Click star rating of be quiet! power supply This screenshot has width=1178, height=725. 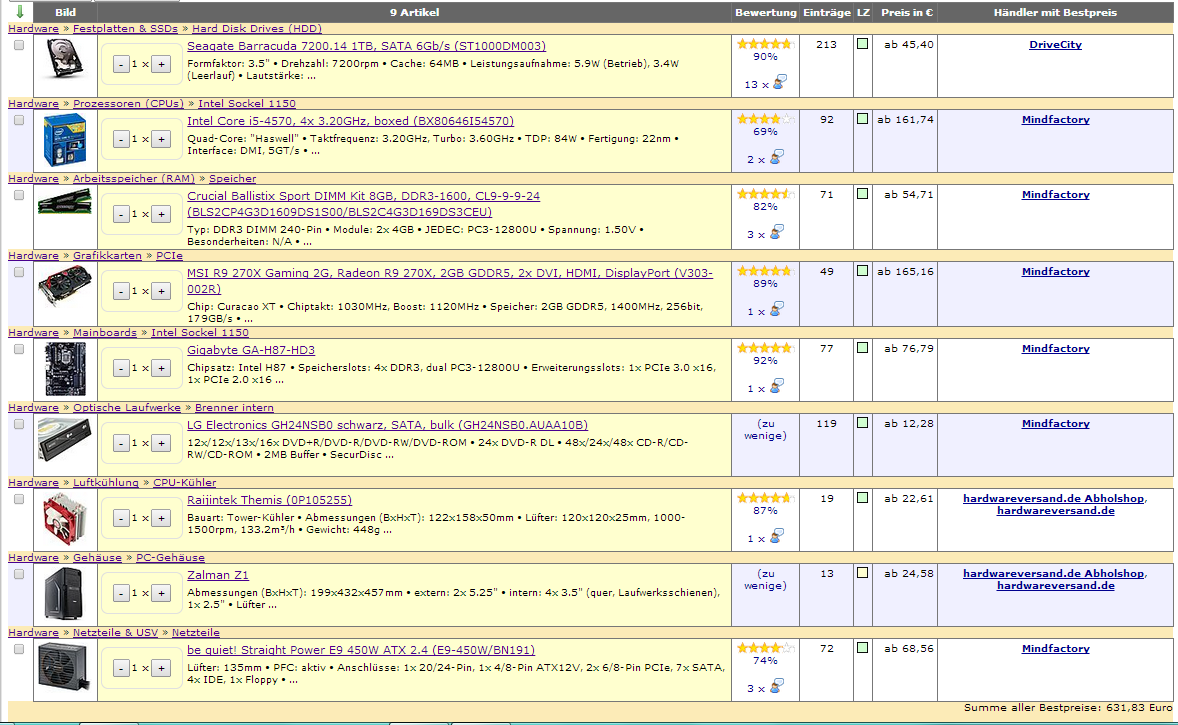coord(765,648)
